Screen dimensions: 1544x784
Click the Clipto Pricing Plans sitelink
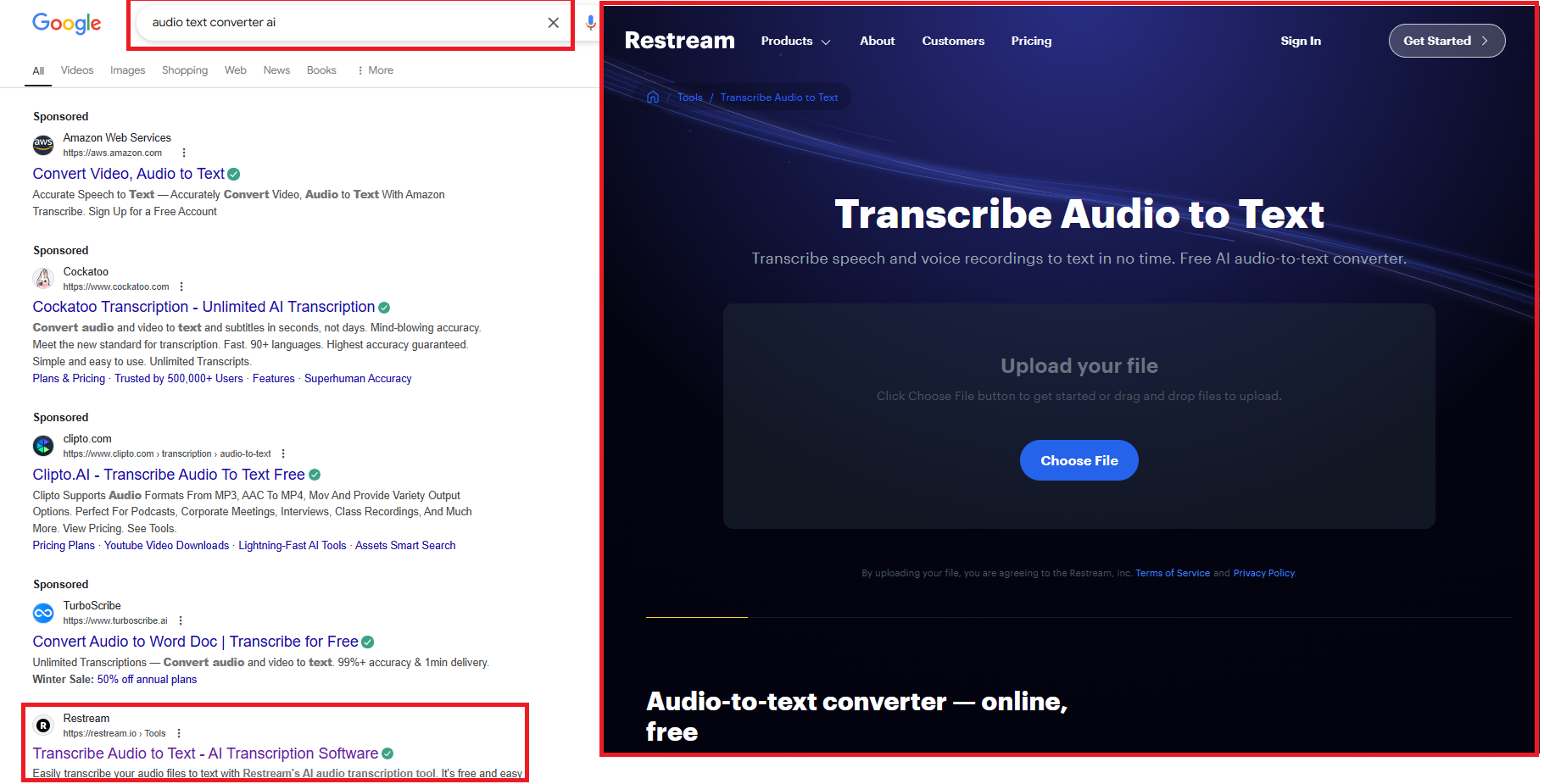[64, 546]
